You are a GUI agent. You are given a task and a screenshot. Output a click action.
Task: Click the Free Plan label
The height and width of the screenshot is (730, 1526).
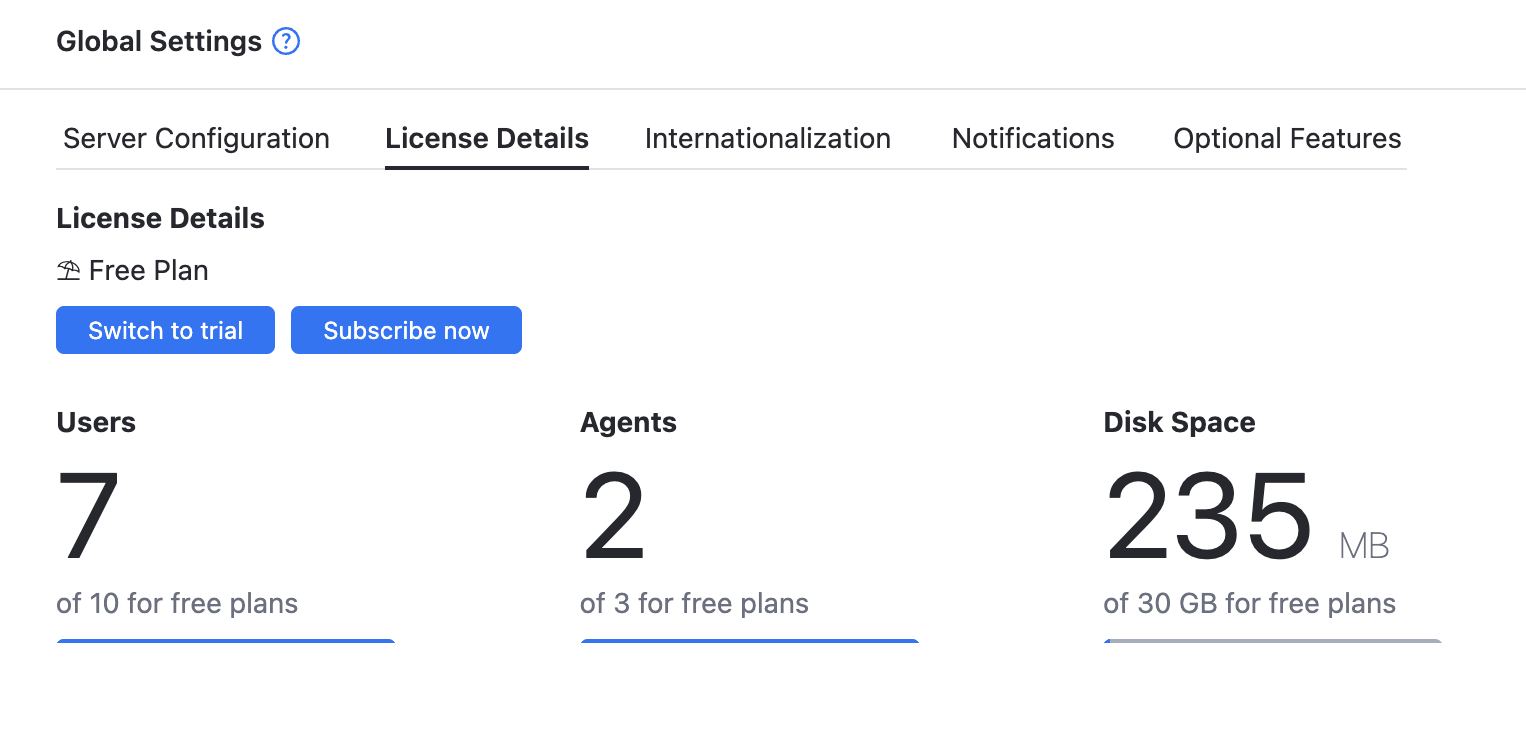pyautogui.click(x=147, y=270)
